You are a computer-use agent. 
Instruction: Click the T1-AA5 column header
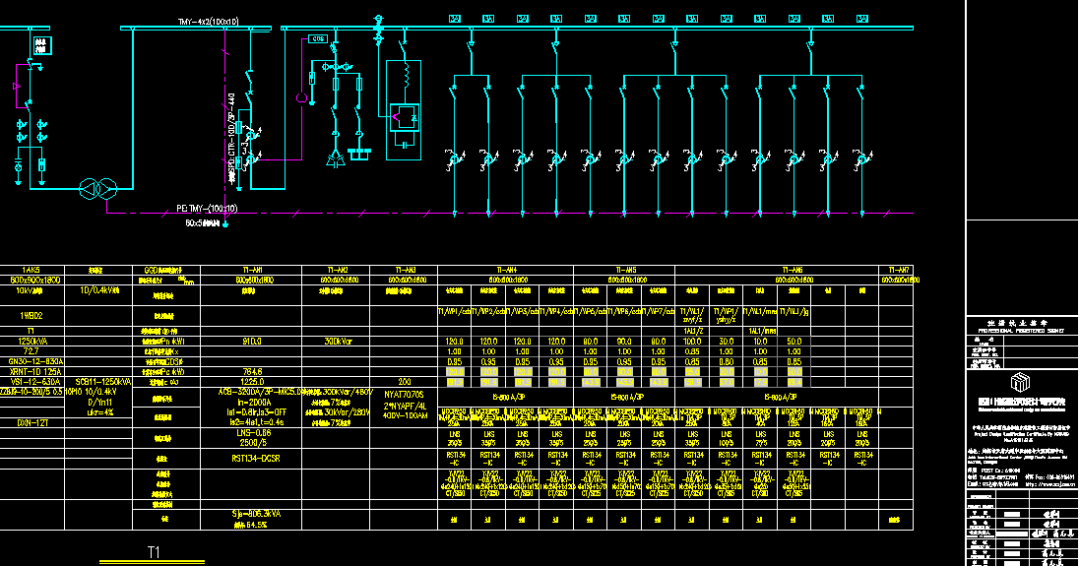point(625,270)
